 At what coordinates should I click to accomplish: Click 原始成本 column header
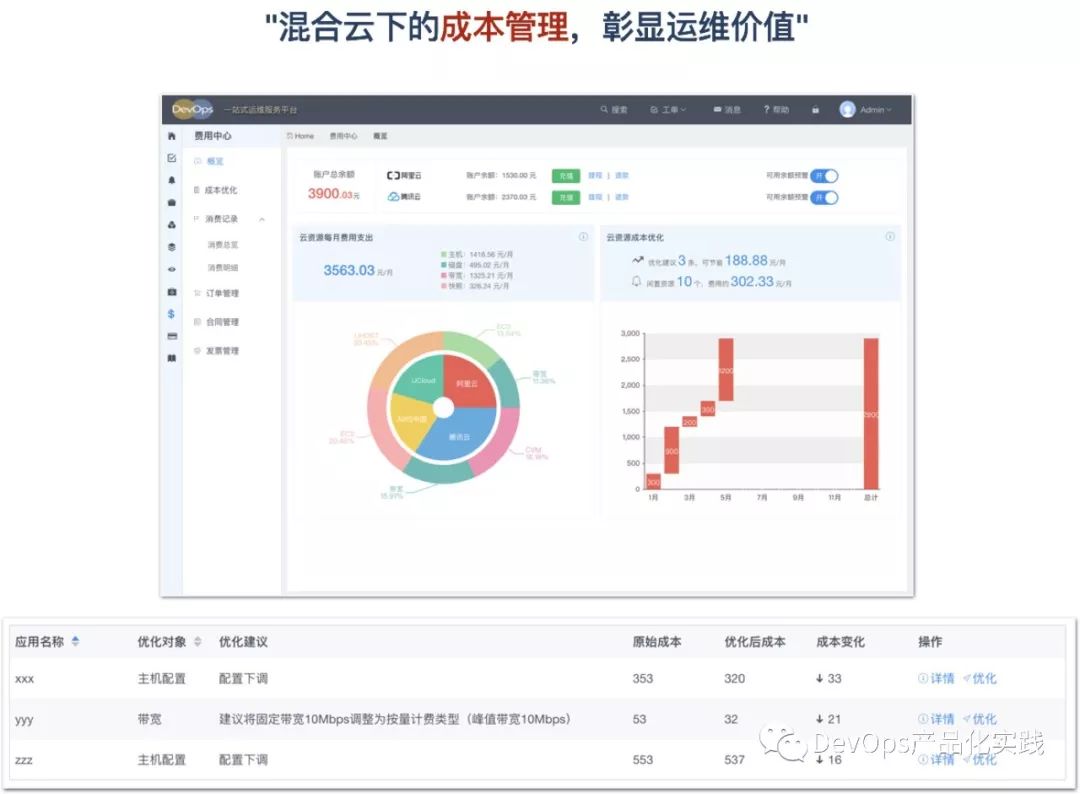click(x=656, y=642)
